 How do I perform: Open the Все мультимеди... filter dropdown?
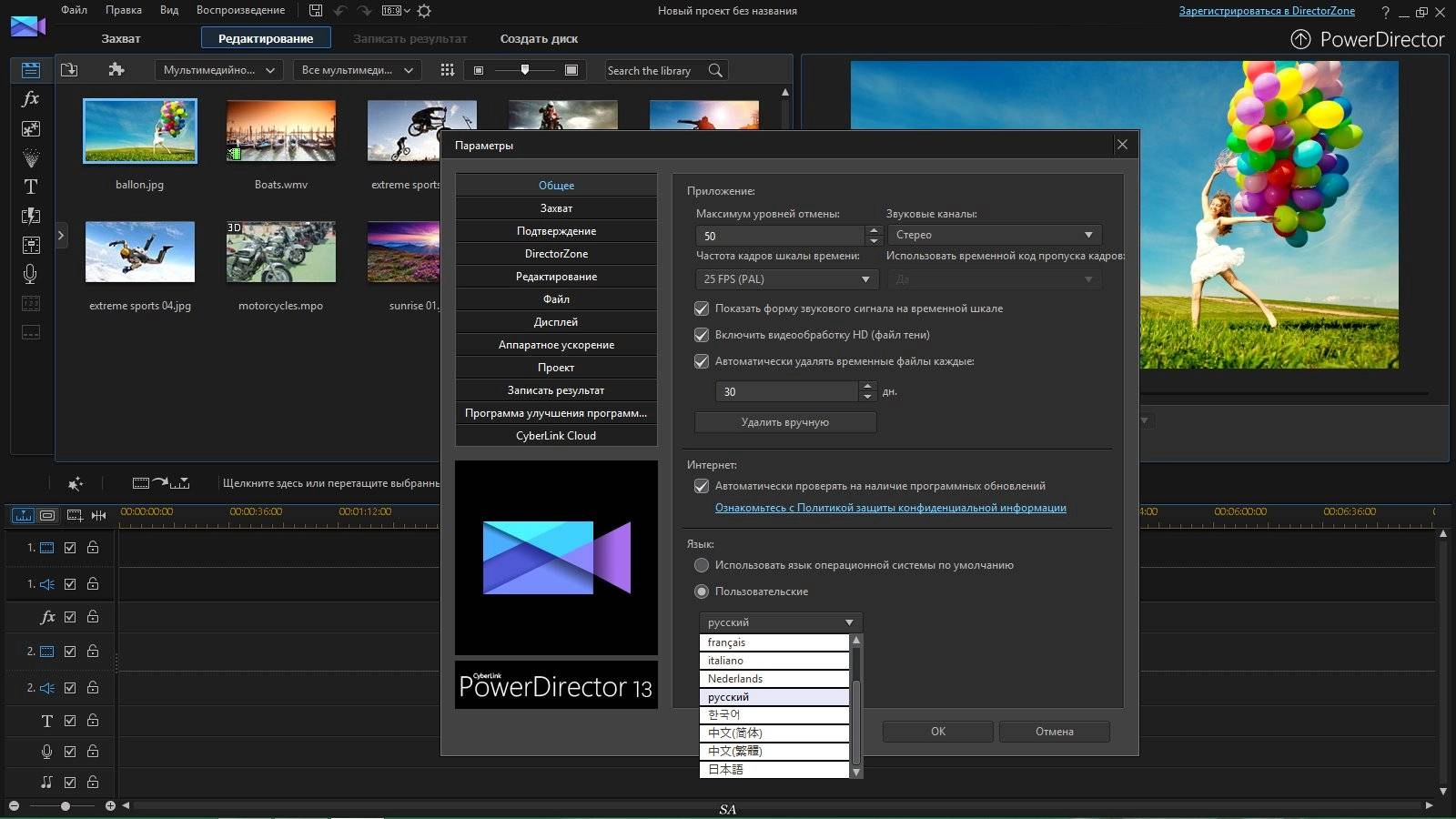click(x=357, y=70)
